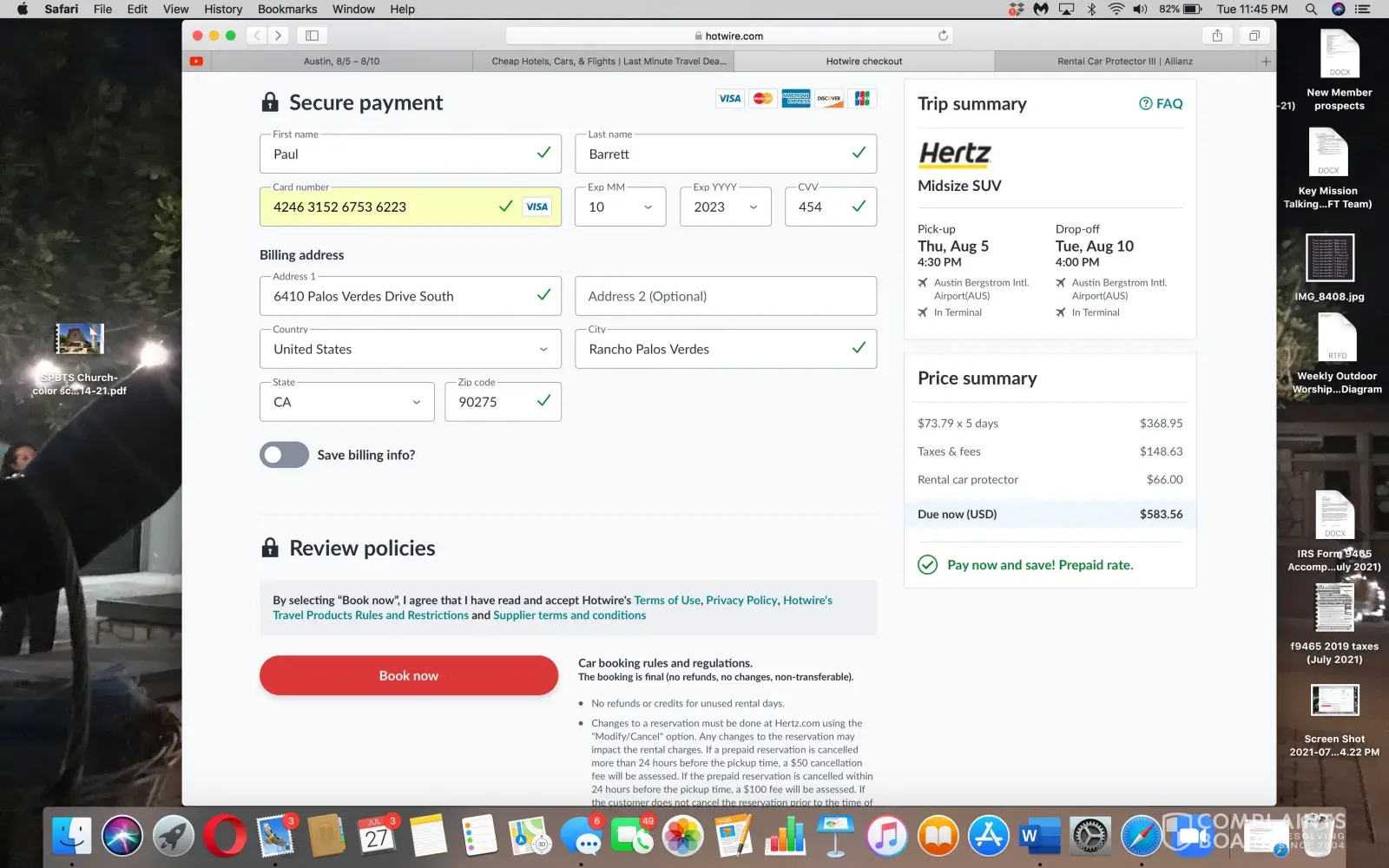Open a new tab with plus icon
The width and height of the screenshot is (1389, 868).
click(x=1266, y=62)
